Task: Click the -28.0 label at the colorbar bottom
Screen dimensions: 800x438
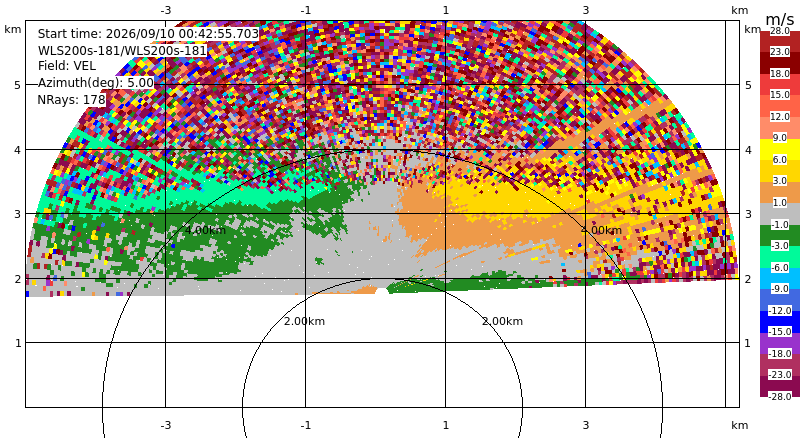Action: point(780,396)
